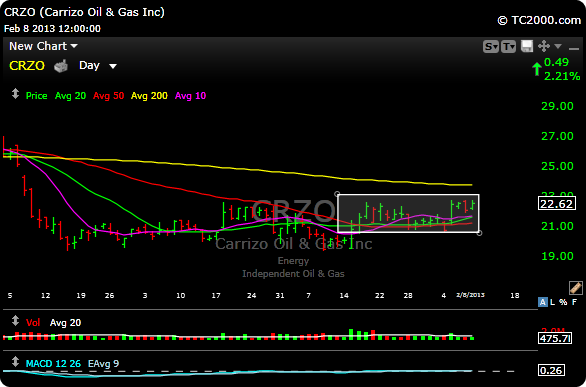Select the magenta Avg 10 indicator label
Viewport: 586px width, 387px height.
190,96
